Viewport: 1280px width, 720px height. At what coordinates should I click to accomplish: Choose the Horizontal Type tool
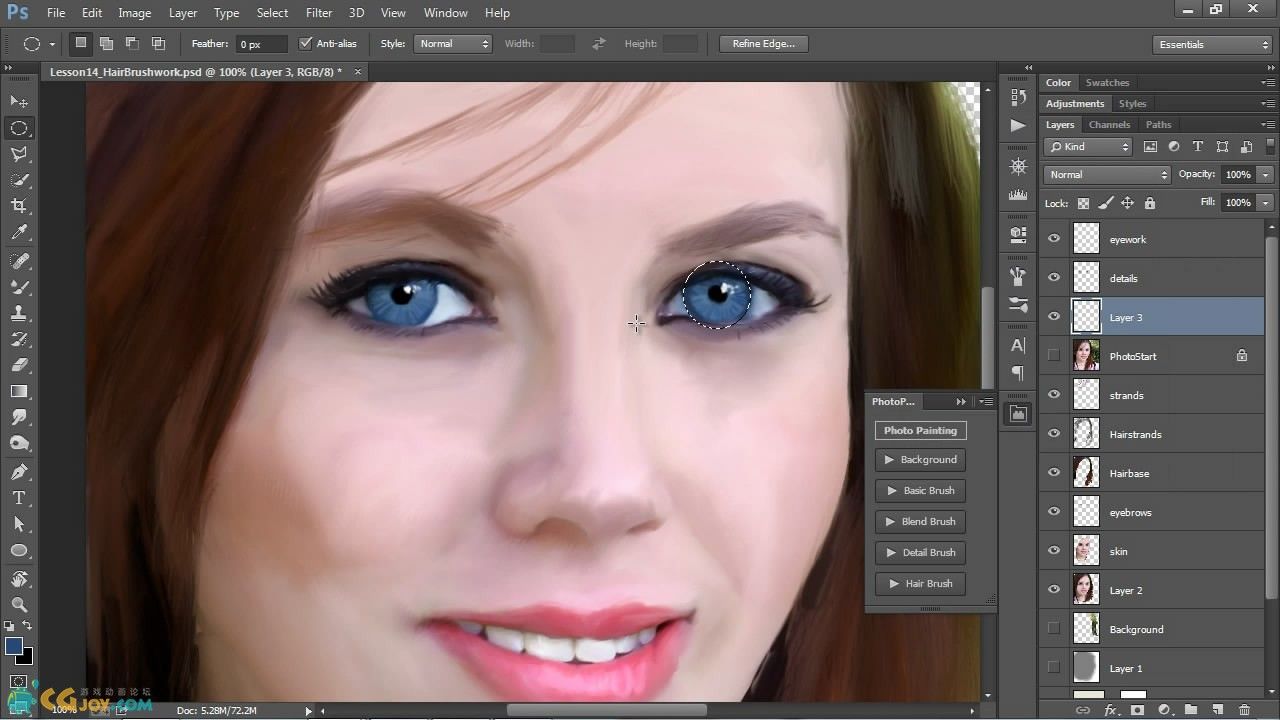[x=19, y=498]
